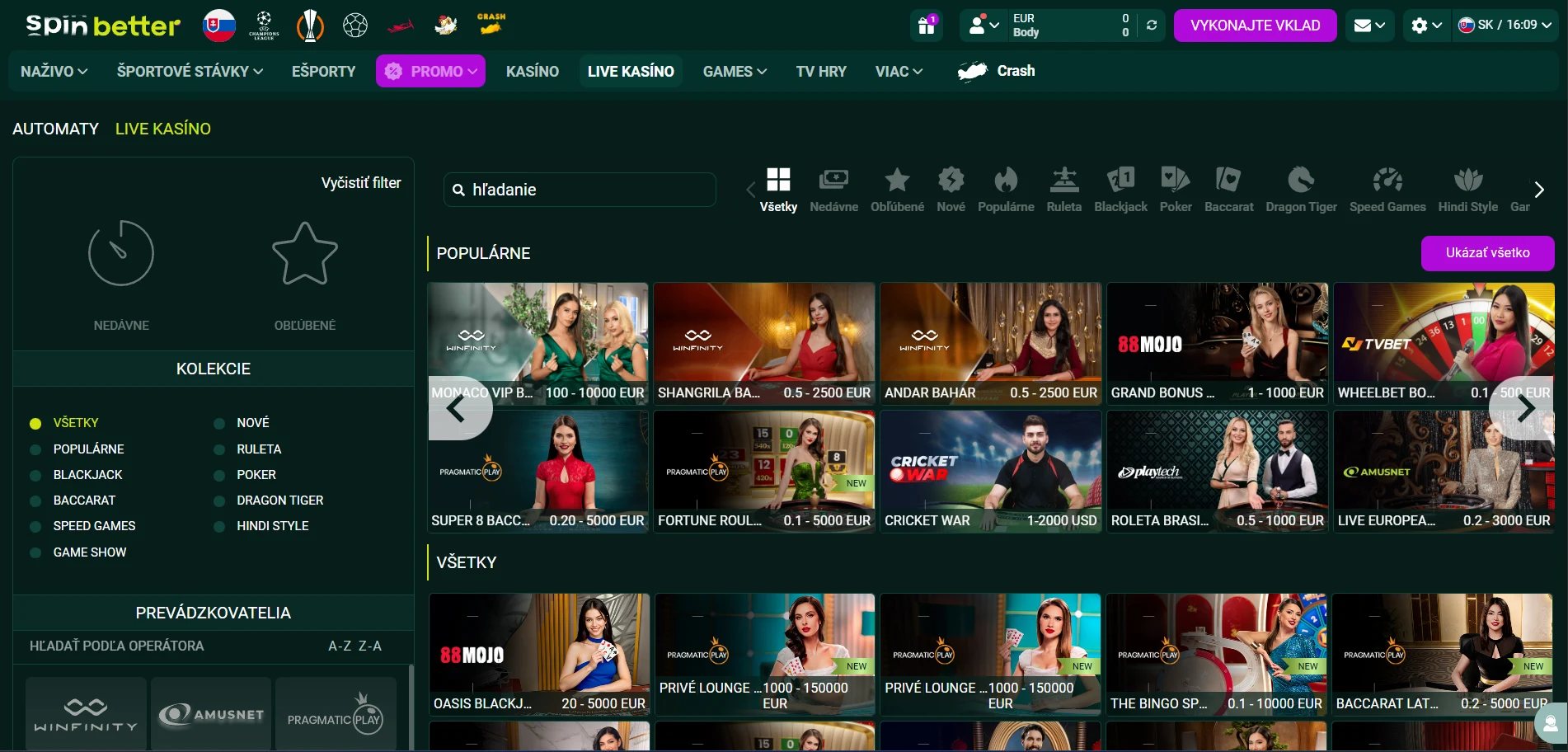Image resolution: width=1568 pixels, height=752 pixels.
Task: Click the Ukázať všetko button
Action: [x=1487, y=253]
